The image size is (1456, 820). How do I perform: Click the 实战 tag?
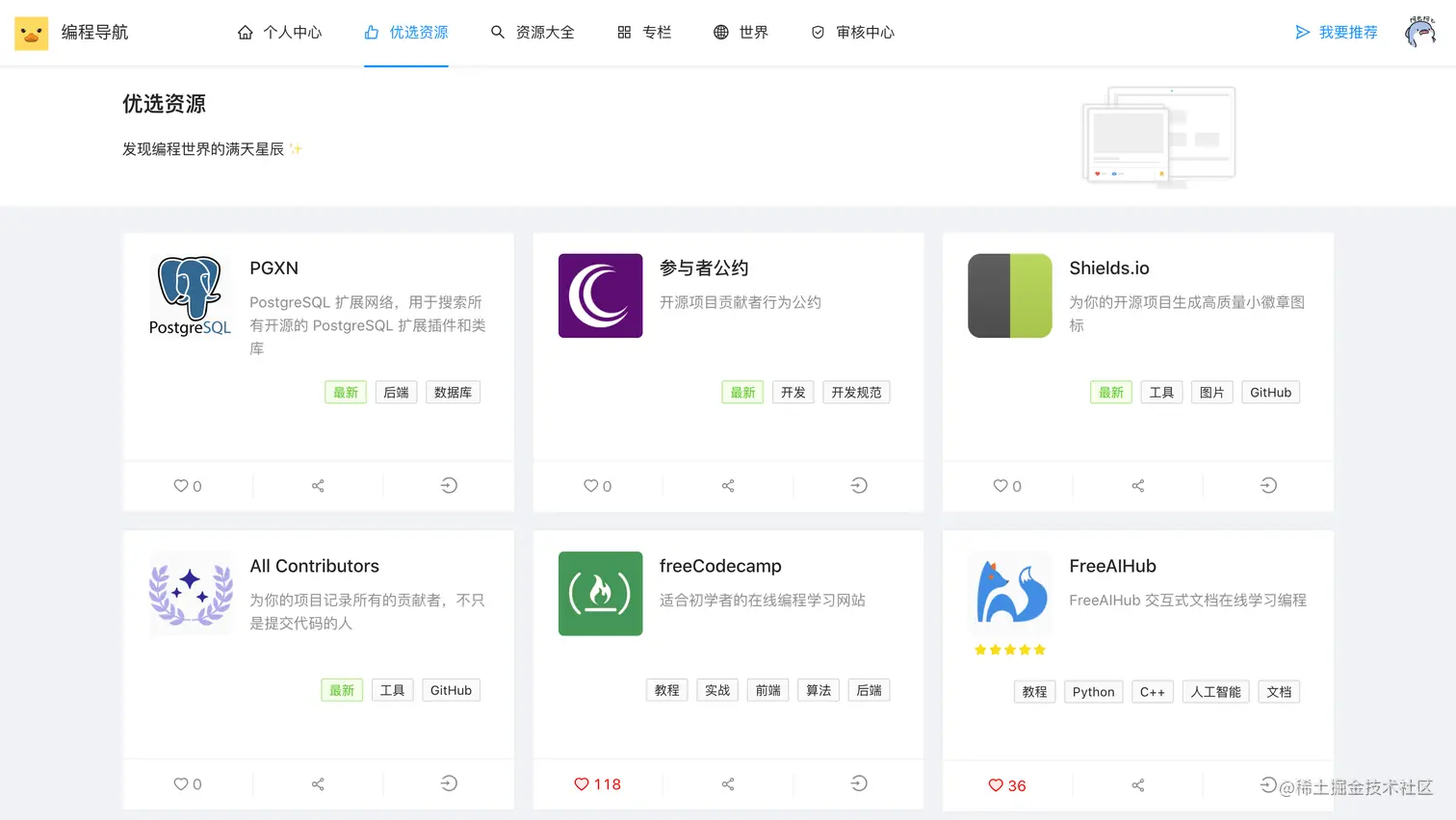(717, 690)
